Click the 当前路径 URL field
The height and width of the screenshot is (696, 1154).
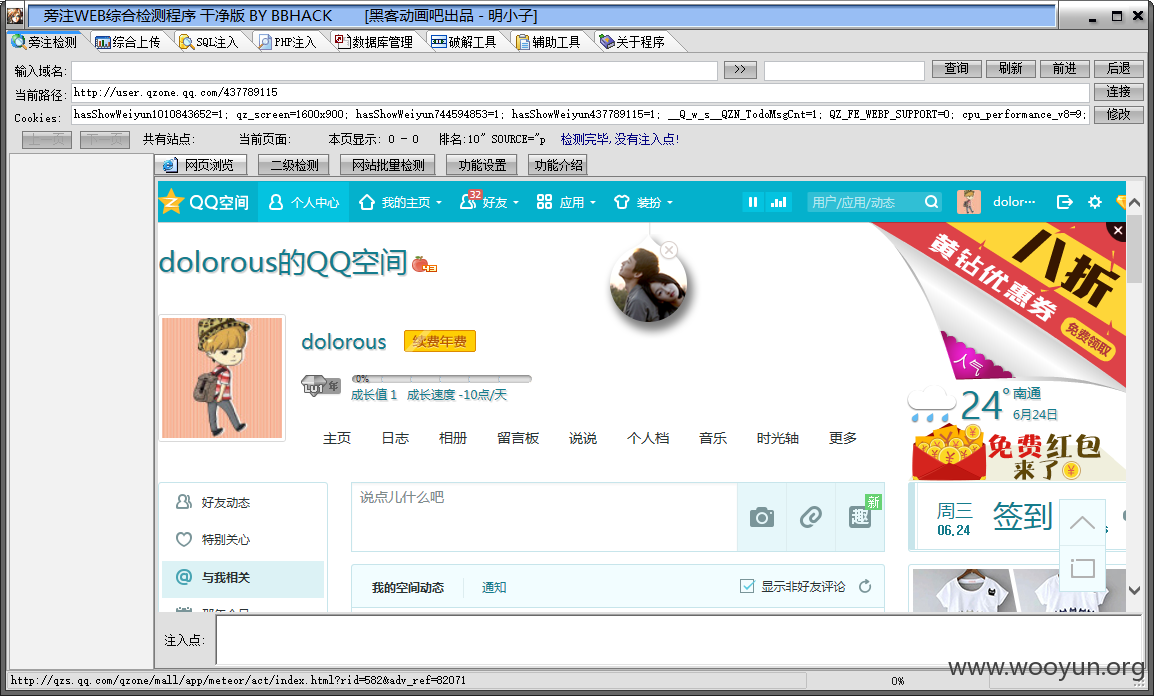pos(580,93)
